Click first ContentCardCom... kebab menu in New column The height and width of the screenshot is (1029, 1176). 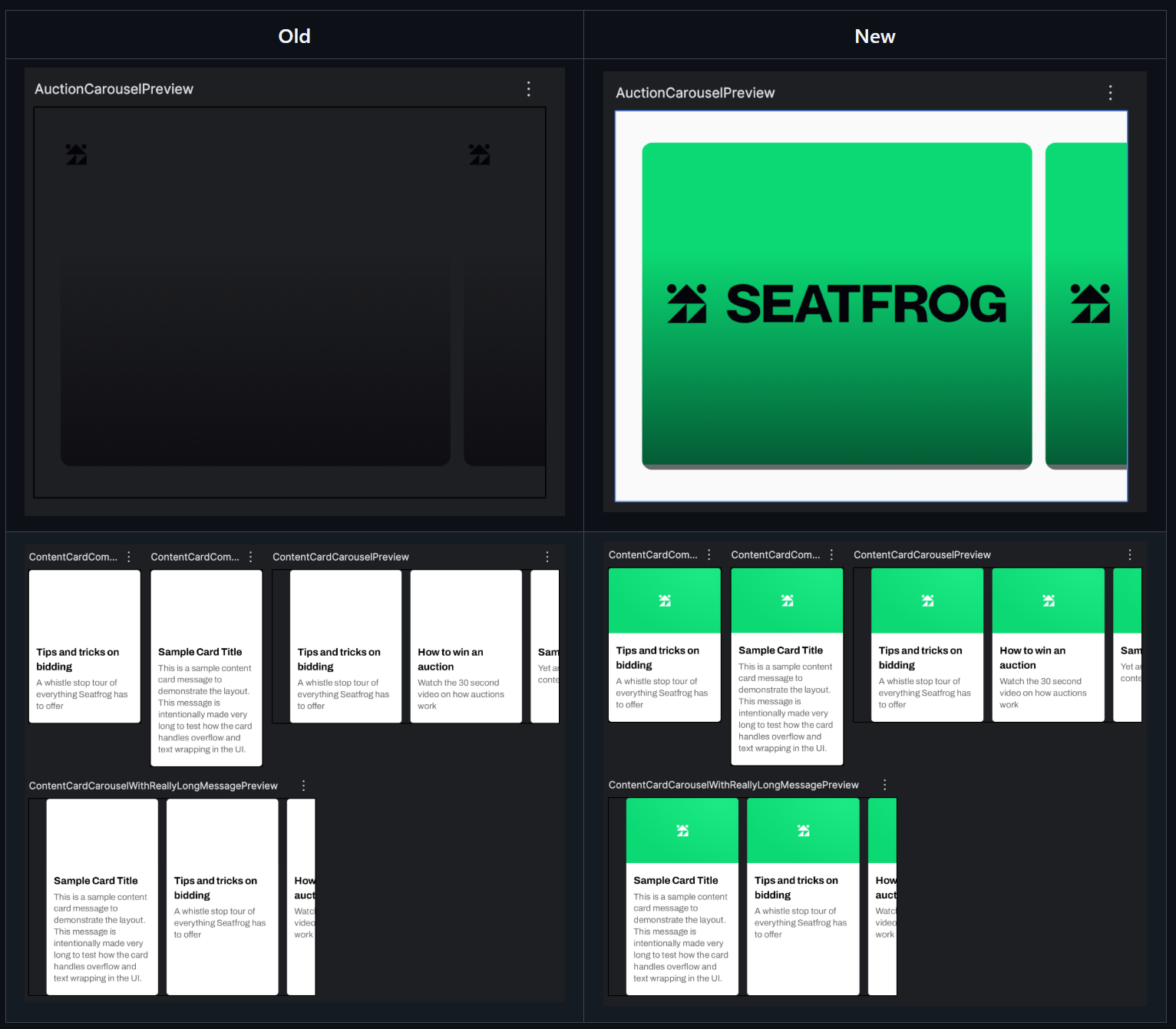709,554
